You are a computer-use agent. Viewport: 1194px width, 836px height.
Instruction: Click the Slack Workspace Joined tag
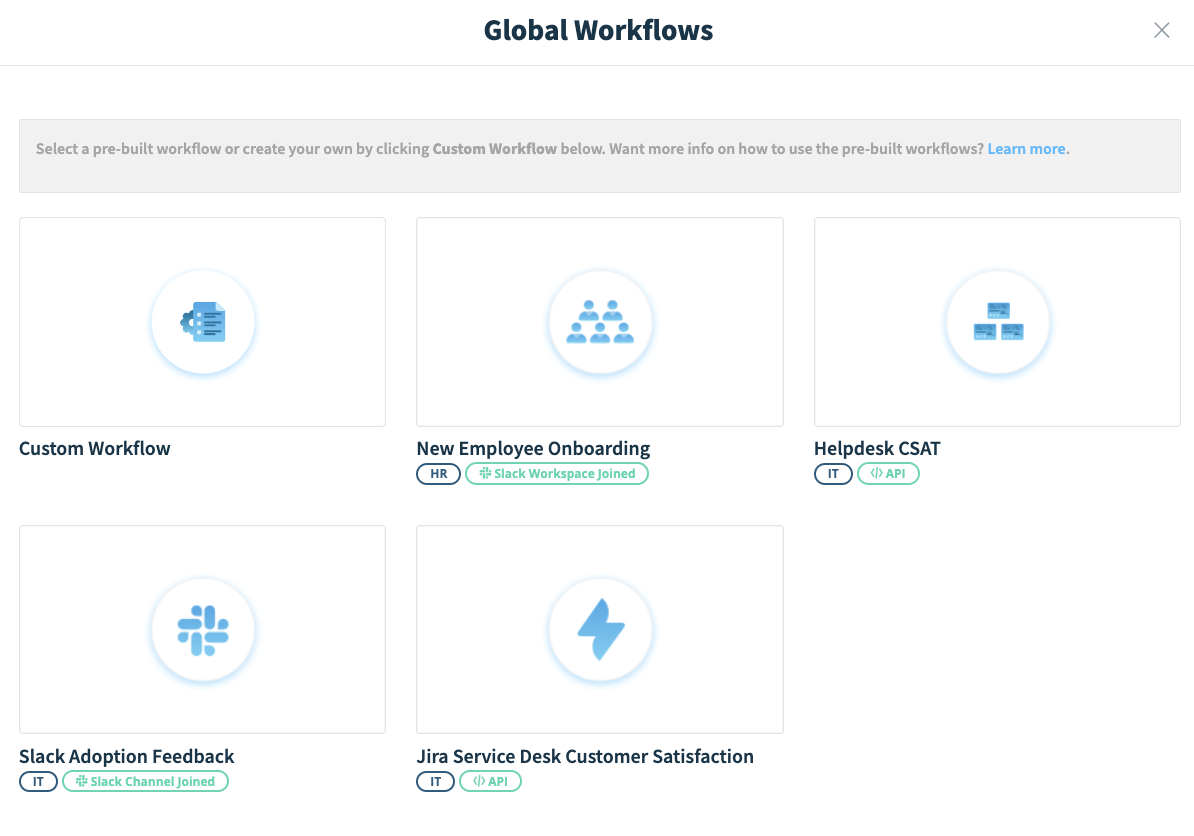[557, 474]
